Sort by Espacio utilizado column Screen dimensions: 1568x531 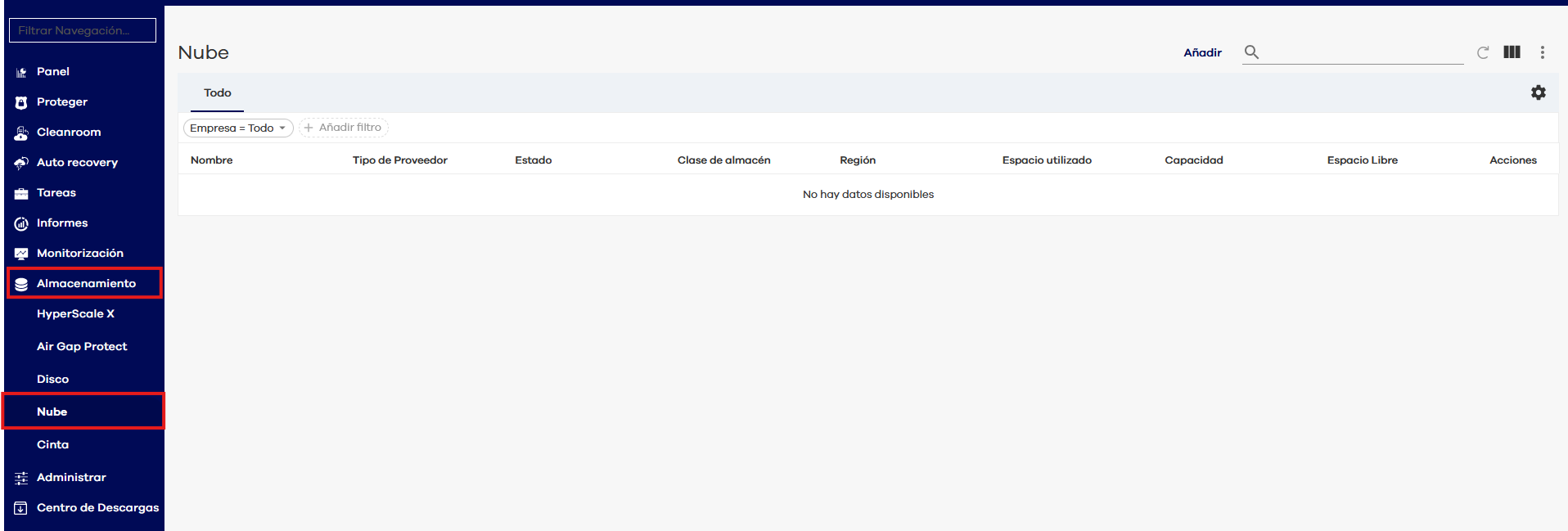point(1047,160)
